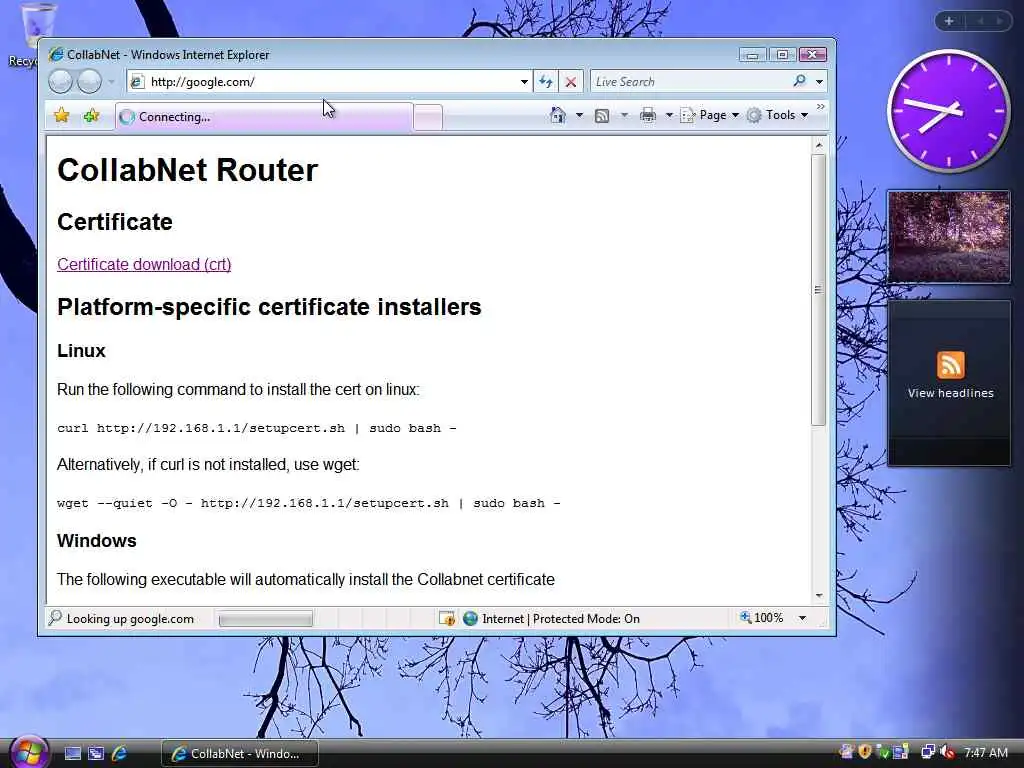This screenshot has height=768, width=1024.
Task: Expand the toolbar overflow chevron
Action: (x=820, y=106)
